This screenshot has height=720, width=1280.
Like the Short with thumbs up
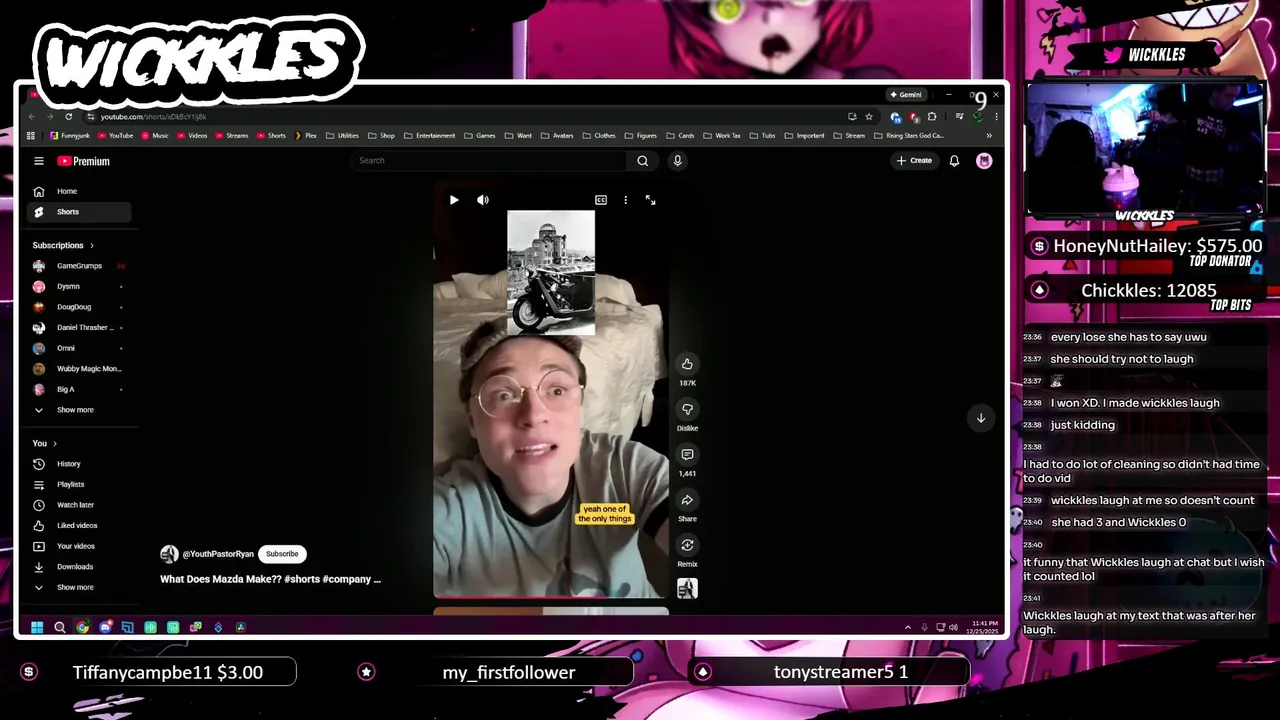point(687,364)
